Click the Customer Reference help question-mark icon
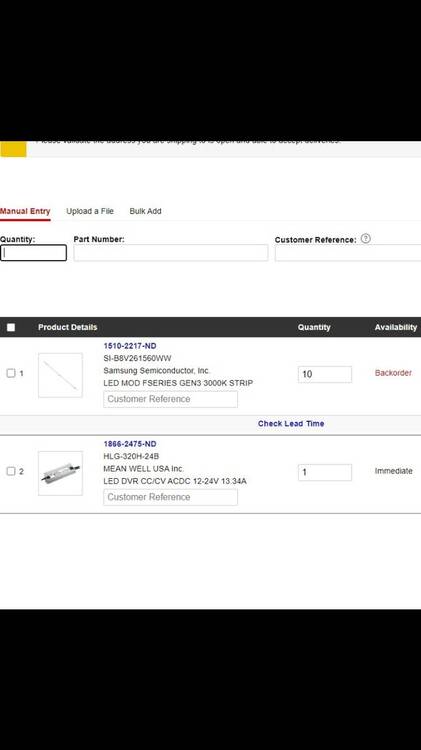Image resolution: width=421 pixels, height=750 pixels. tap(366, 238)
